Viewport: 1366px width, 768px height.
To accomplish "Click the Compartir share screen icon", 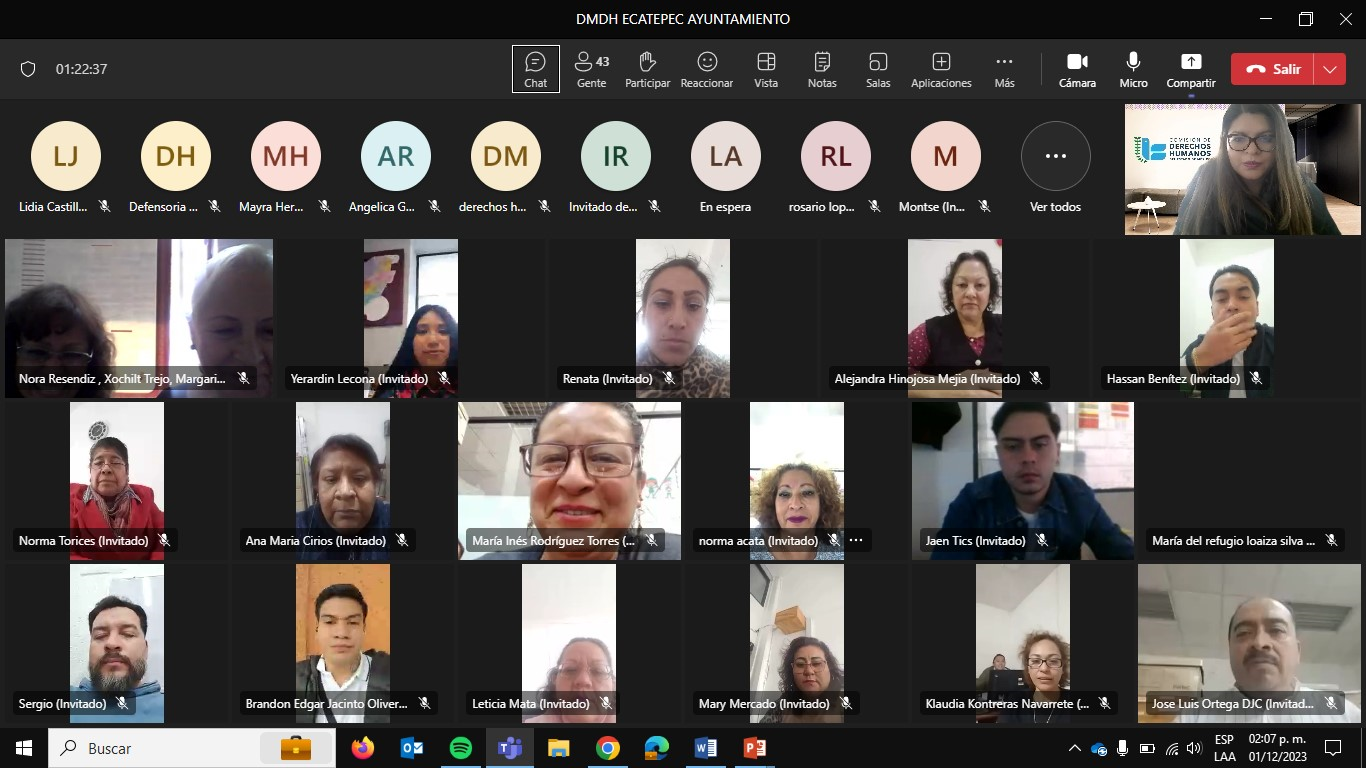I will (x=1190, y=69).
